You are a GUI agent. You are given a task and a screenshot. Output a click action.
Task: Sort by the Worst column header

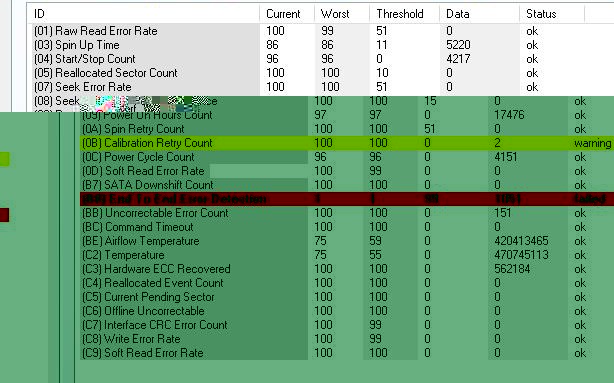[x=342, y=14]
